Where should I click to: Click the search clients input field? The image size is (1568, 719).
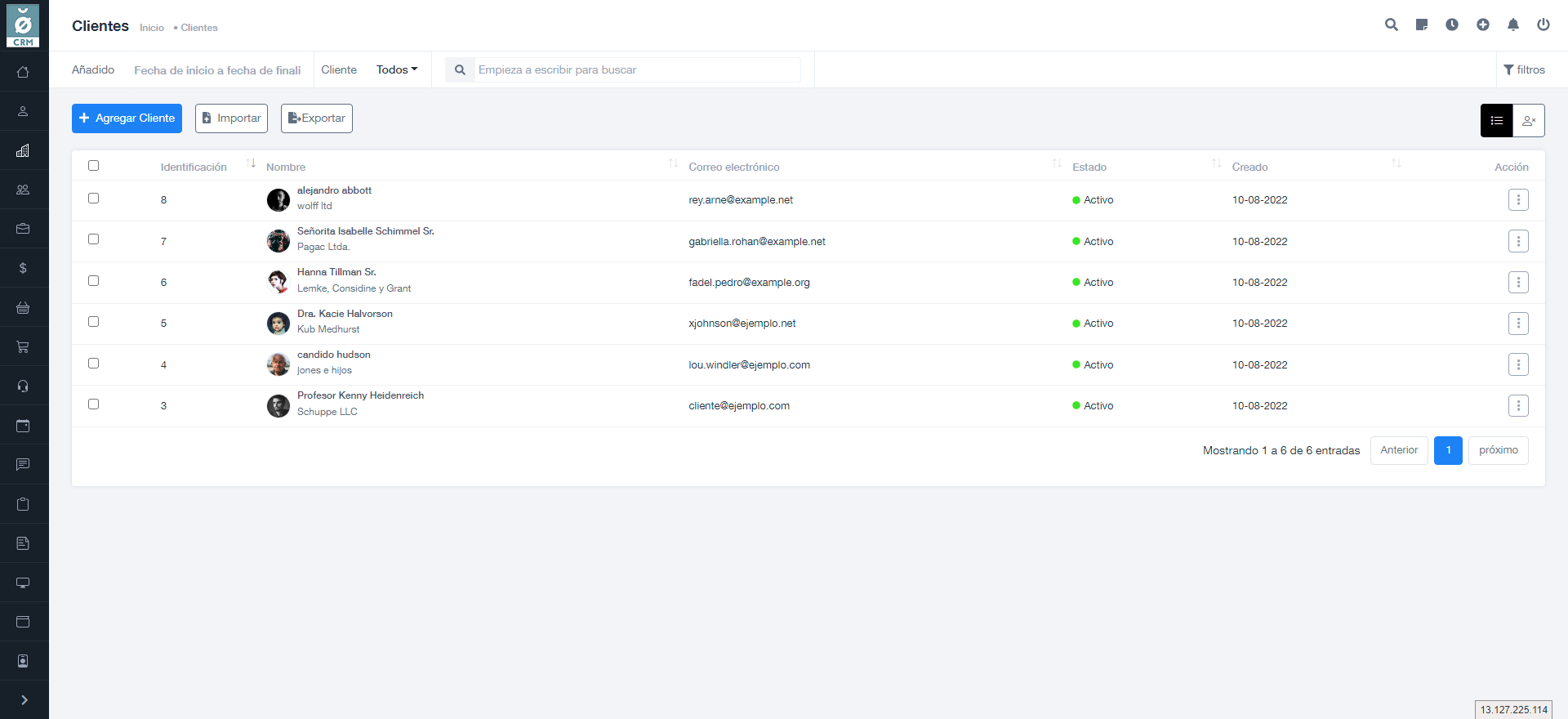(637, 70)
